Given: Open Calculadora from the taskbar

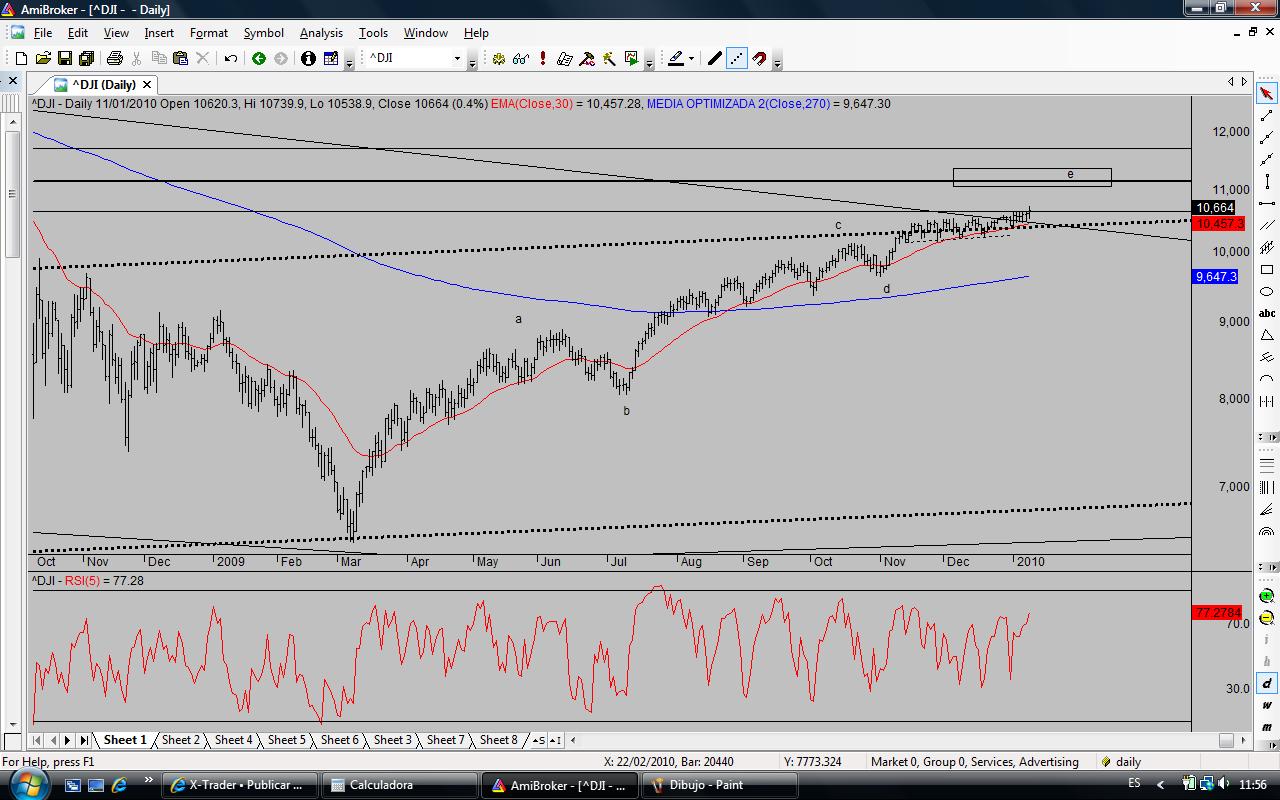Looking at the screenshot, I should (x=380, y=785).
